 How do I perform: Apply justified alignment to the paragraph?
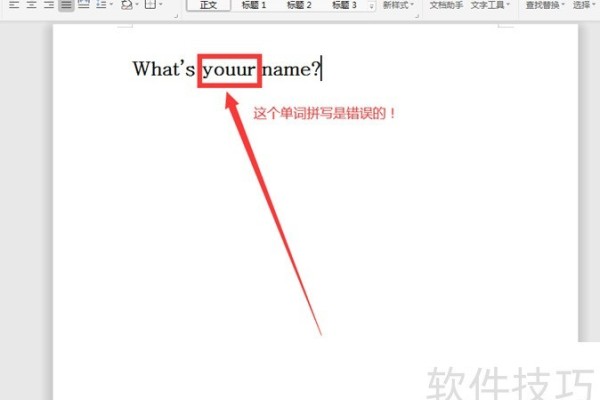66,5
